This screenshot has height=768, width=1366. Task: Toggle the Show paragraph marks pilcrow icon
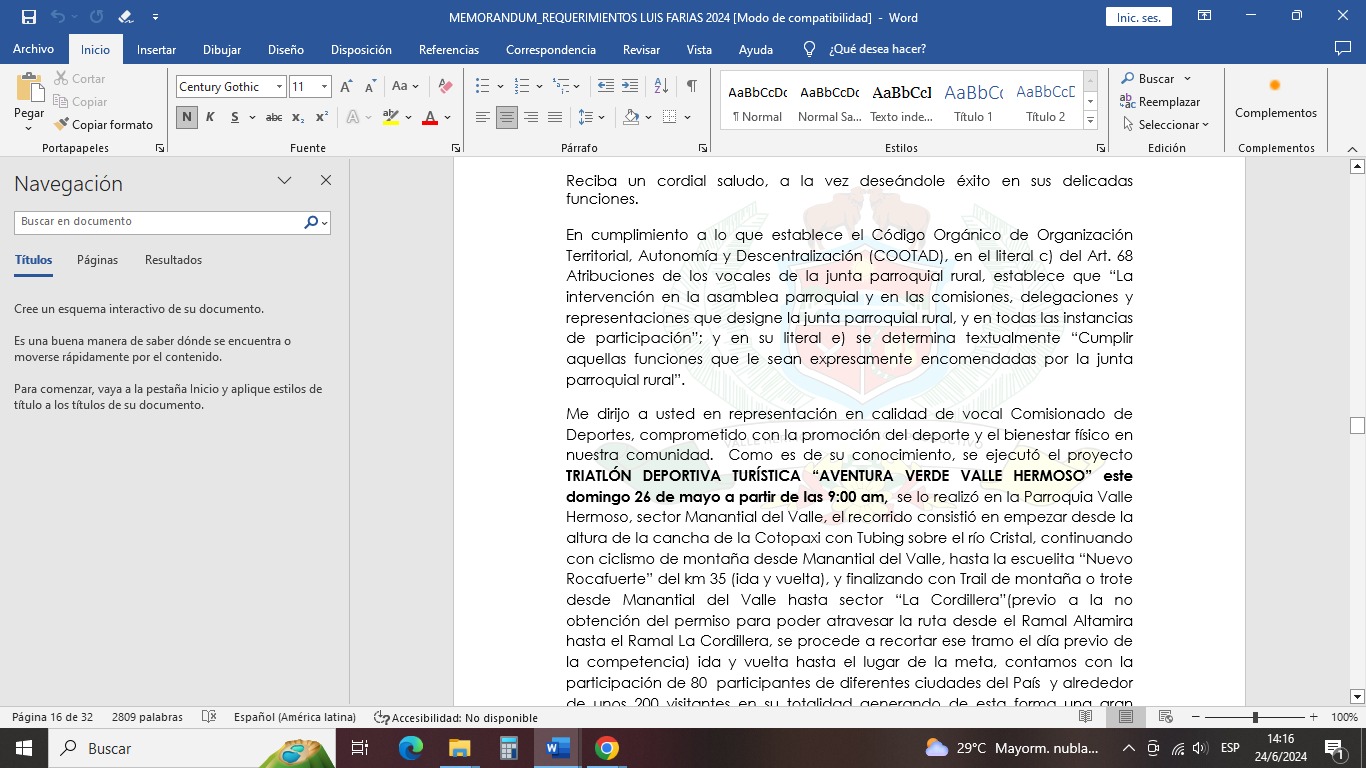691,87
